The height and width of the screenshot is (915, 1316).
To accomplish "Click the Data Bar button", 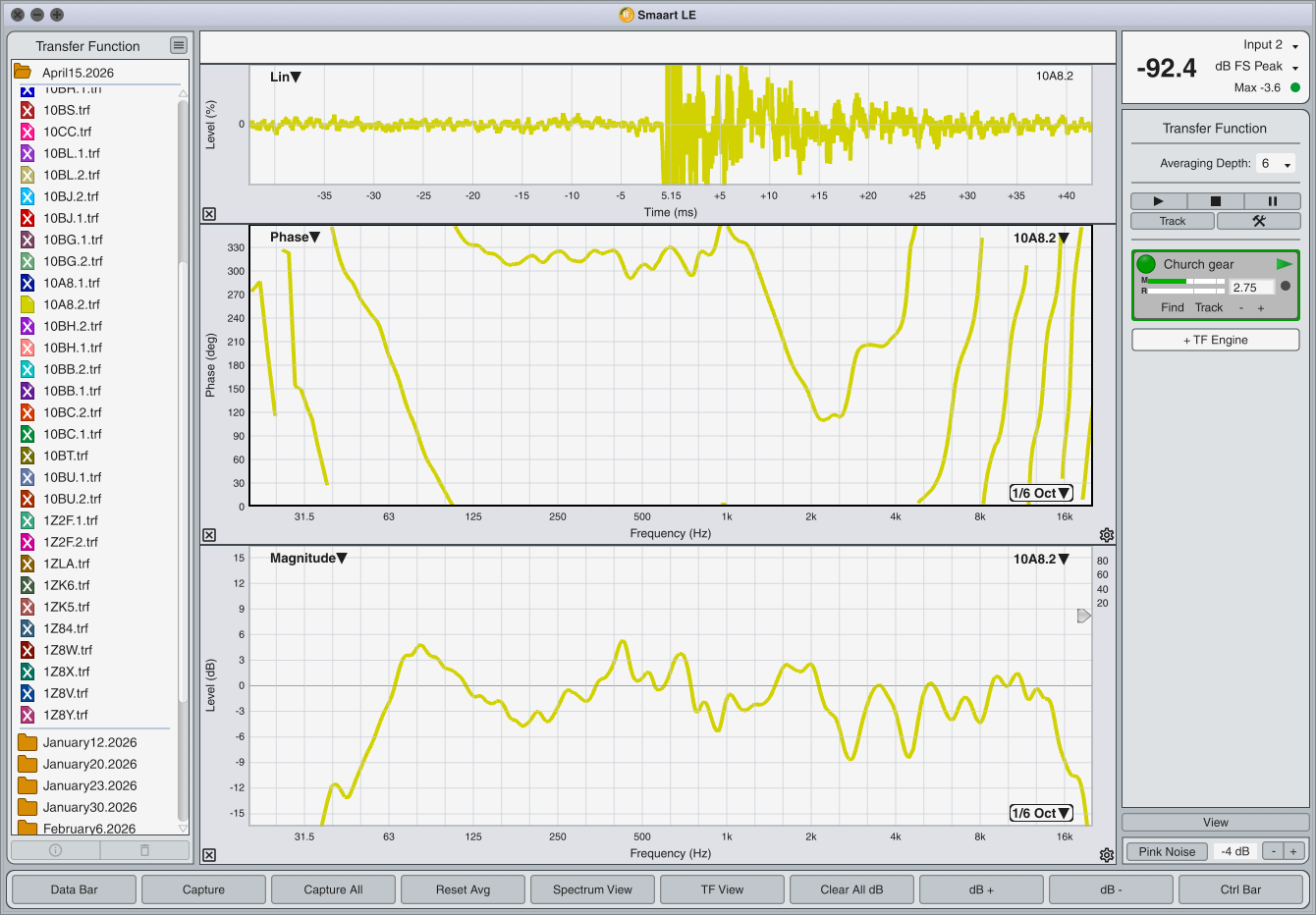I will 74,889.
